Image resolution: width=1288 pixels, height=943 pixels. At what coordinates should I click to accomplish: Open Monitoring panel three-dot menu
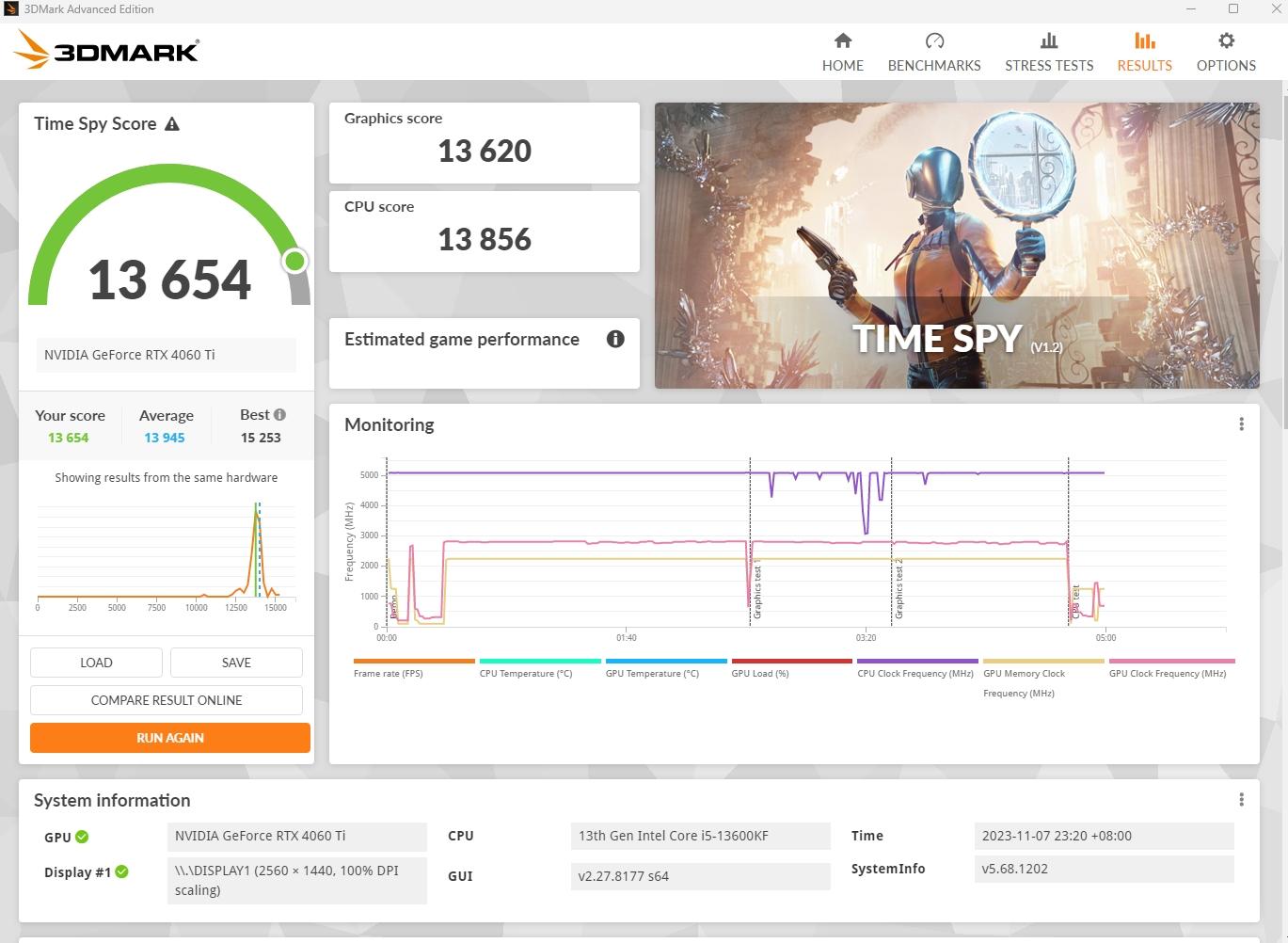click(x=1241, y=424)
